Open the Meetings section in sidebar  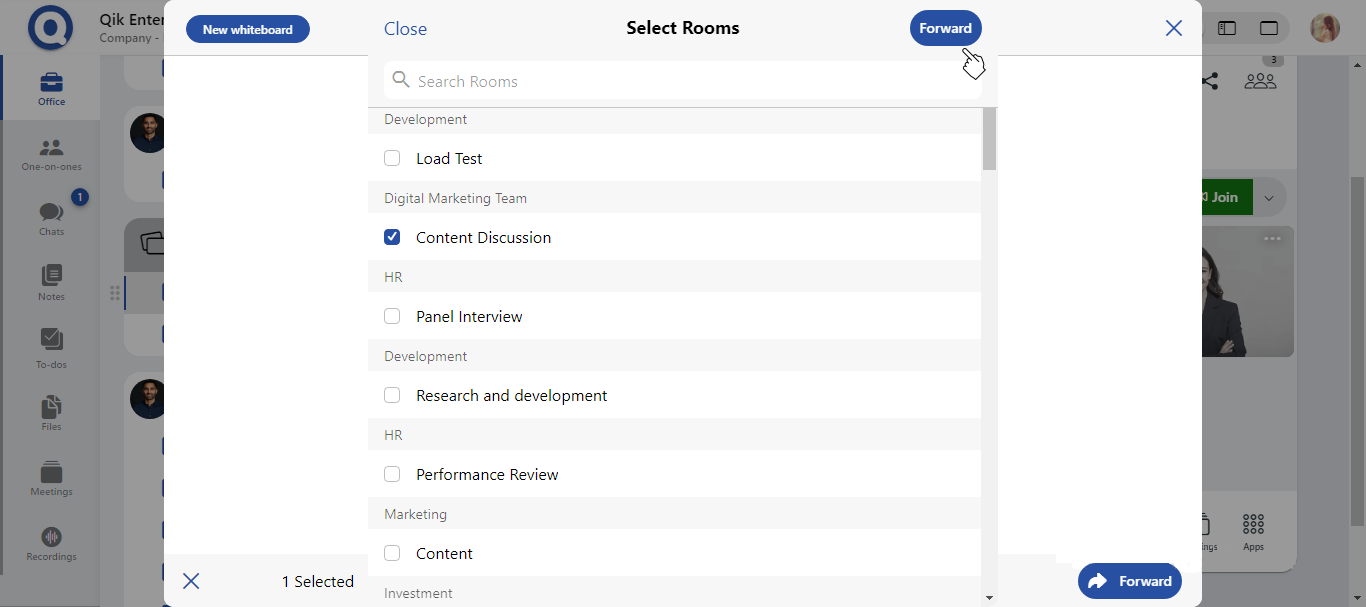coord(51,478)
